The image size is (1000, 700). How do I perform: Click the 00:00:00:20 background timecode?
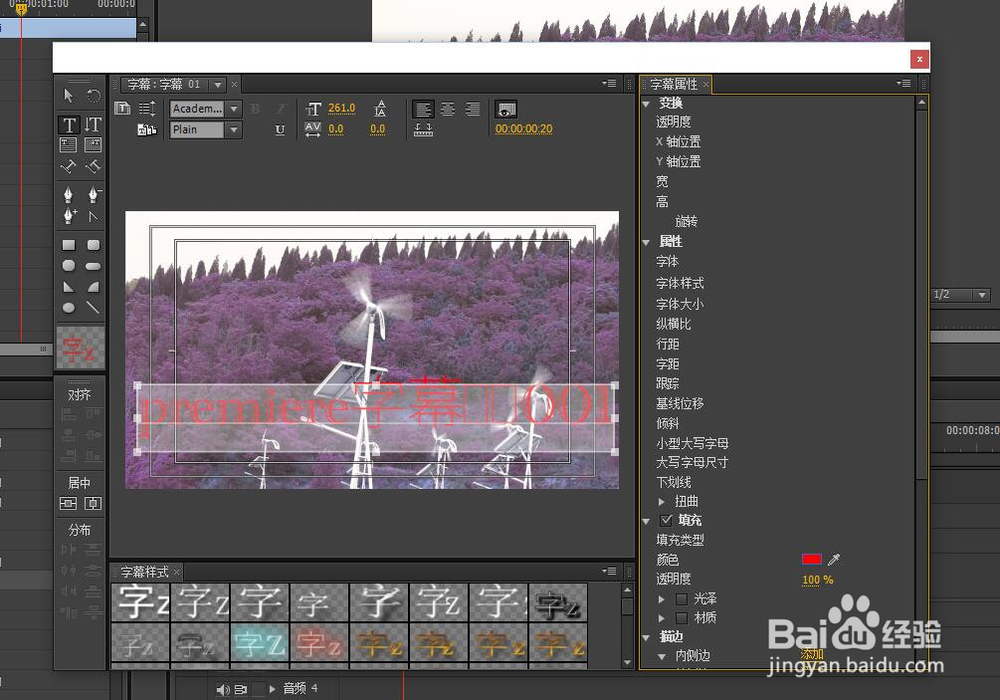(524, 129)
